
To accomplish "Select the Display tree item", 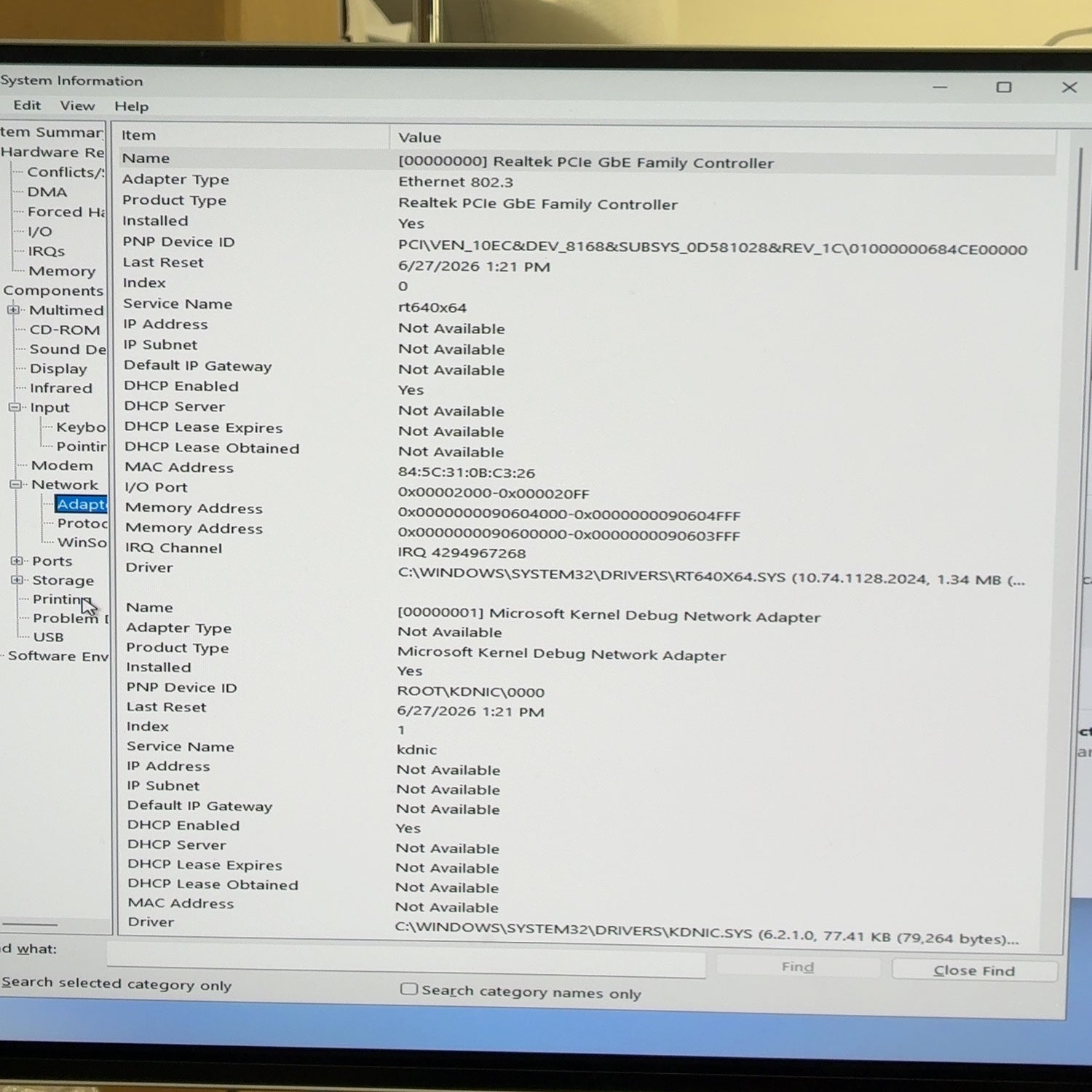I will pyautogui.click(x=58, y=368).
